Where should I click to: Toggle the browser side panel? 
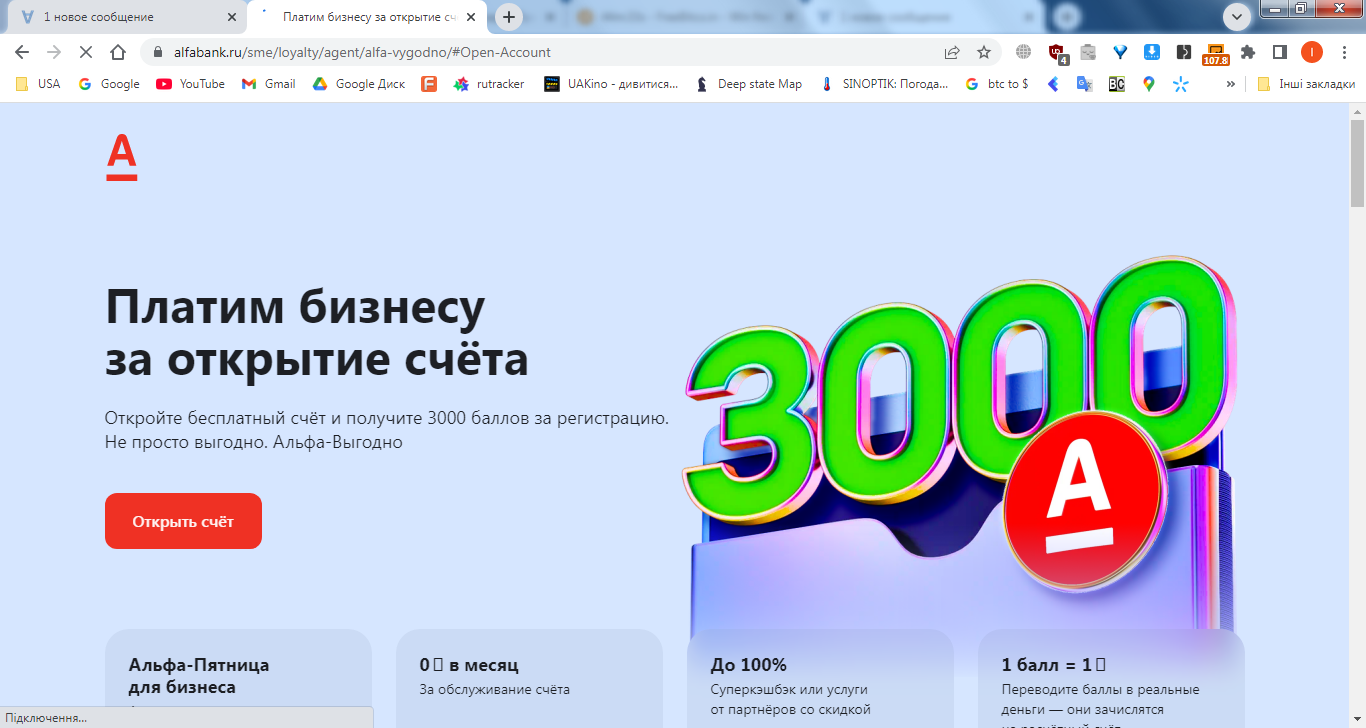pos(1279,52)
